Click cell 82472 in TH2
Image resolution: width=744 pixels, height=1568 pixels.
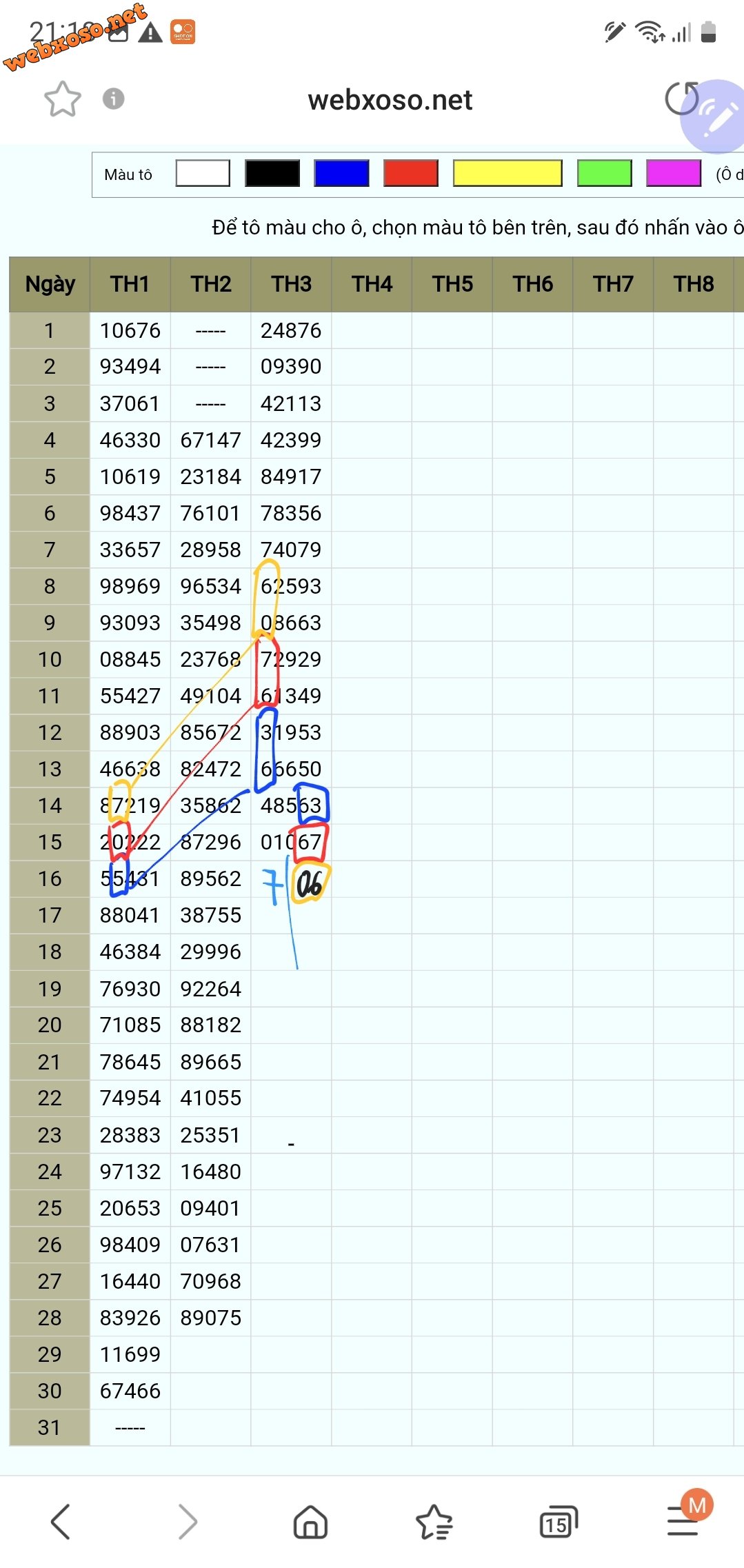pos(211,769)
